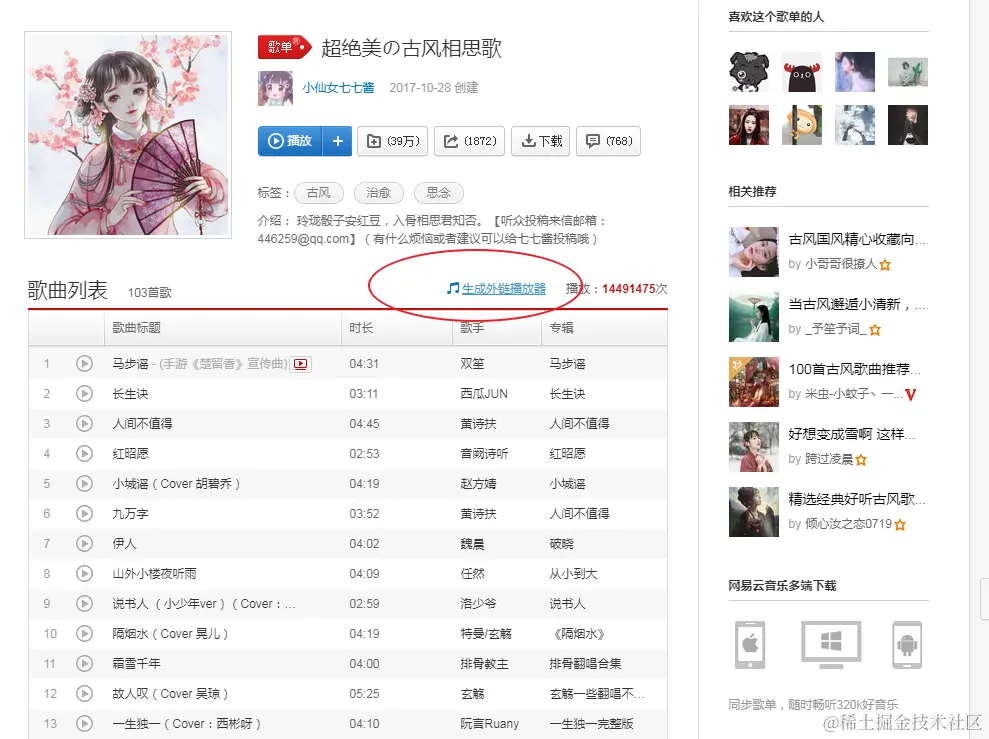Viewport: 989px width, 739px height.
Task: Open album 从小到大
Action: tap(573, 573)
